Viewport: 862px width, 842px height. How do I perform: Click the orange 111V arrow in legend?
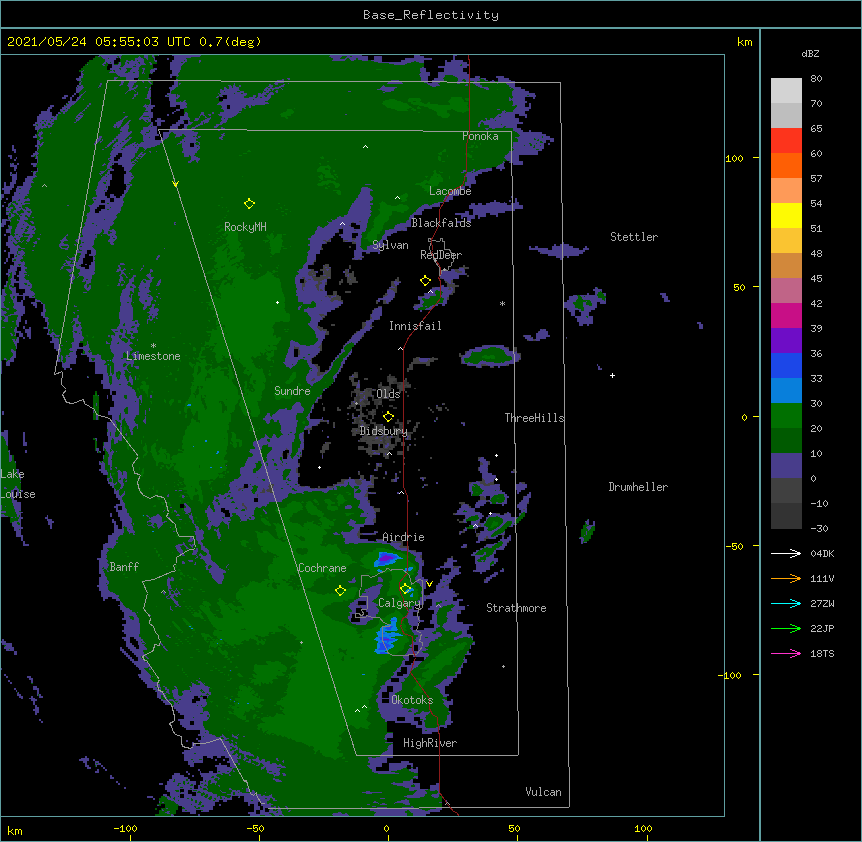(786, 578)
